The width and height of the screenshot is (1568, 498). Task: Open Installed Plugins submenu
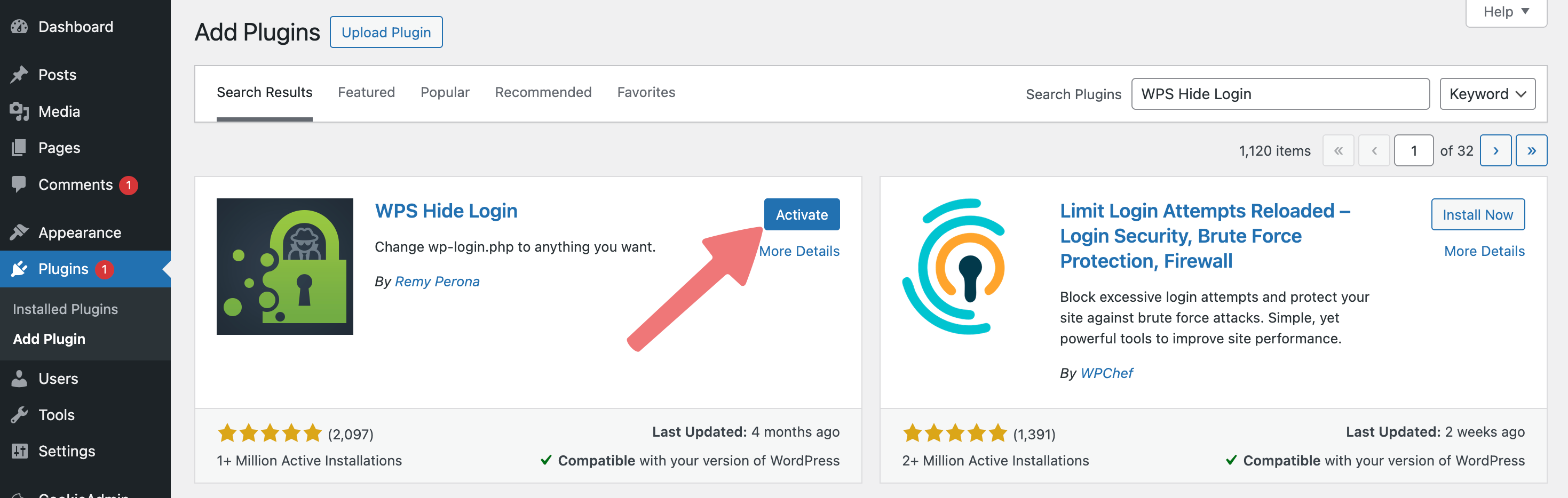coord(65,309)
